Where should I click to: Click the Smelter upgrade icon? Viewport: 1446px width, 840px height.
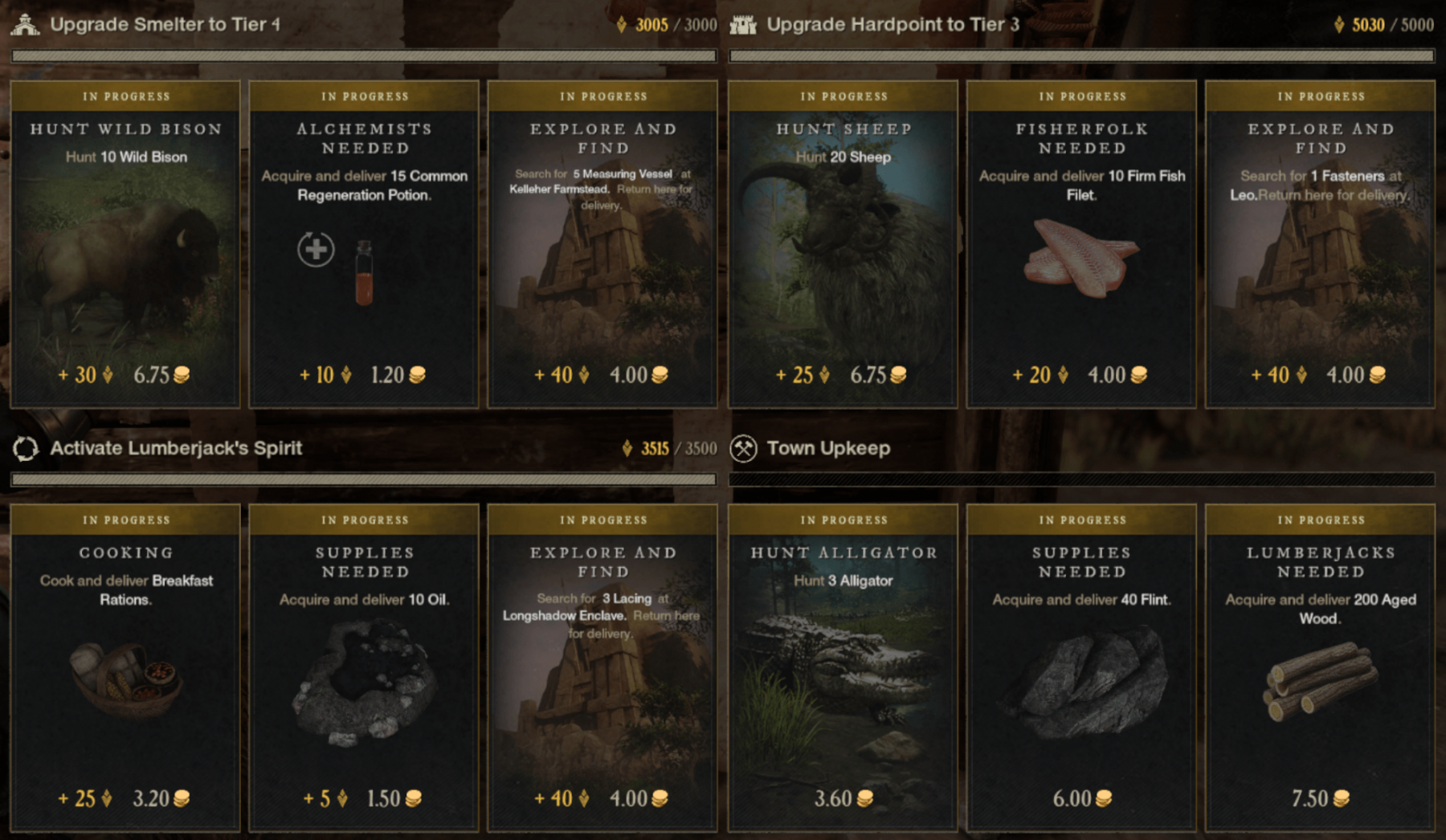[26, 25]
